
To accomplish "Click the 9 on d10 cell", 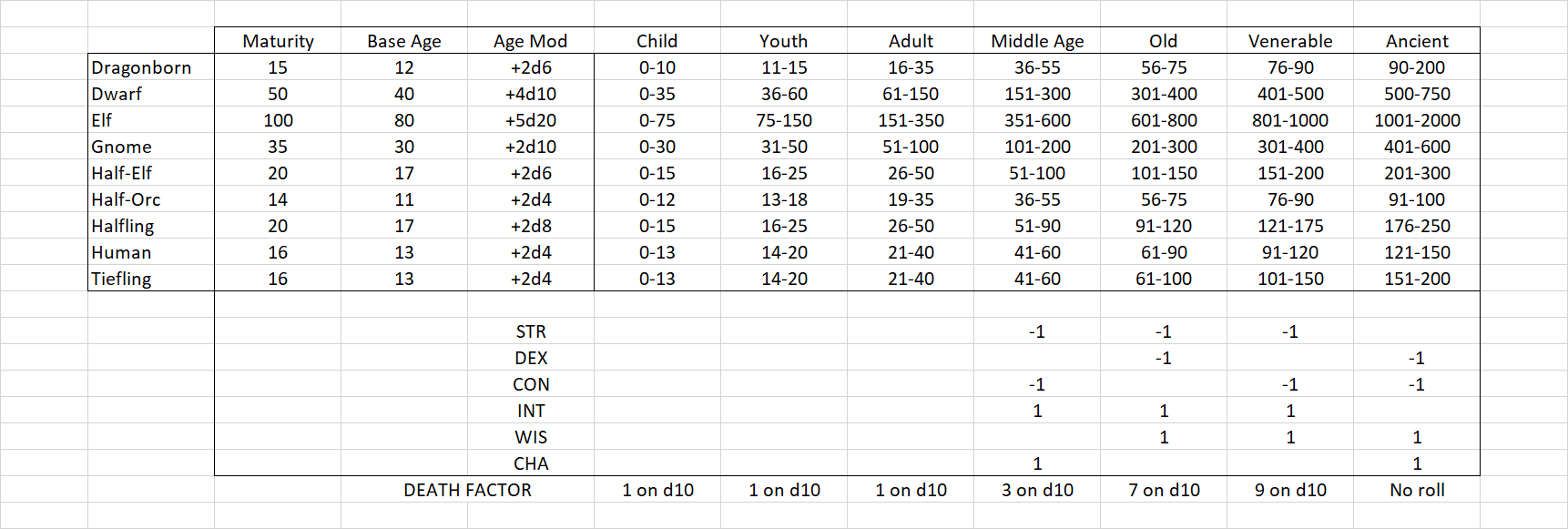I will [x=1290, y=490].
